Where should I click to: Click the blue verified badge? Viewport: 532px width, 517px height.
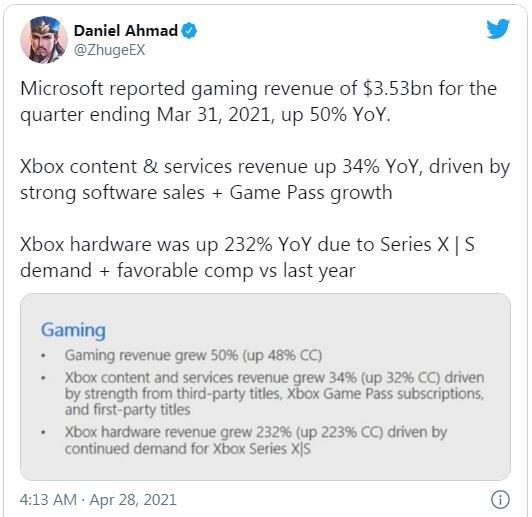pos(189,31)
